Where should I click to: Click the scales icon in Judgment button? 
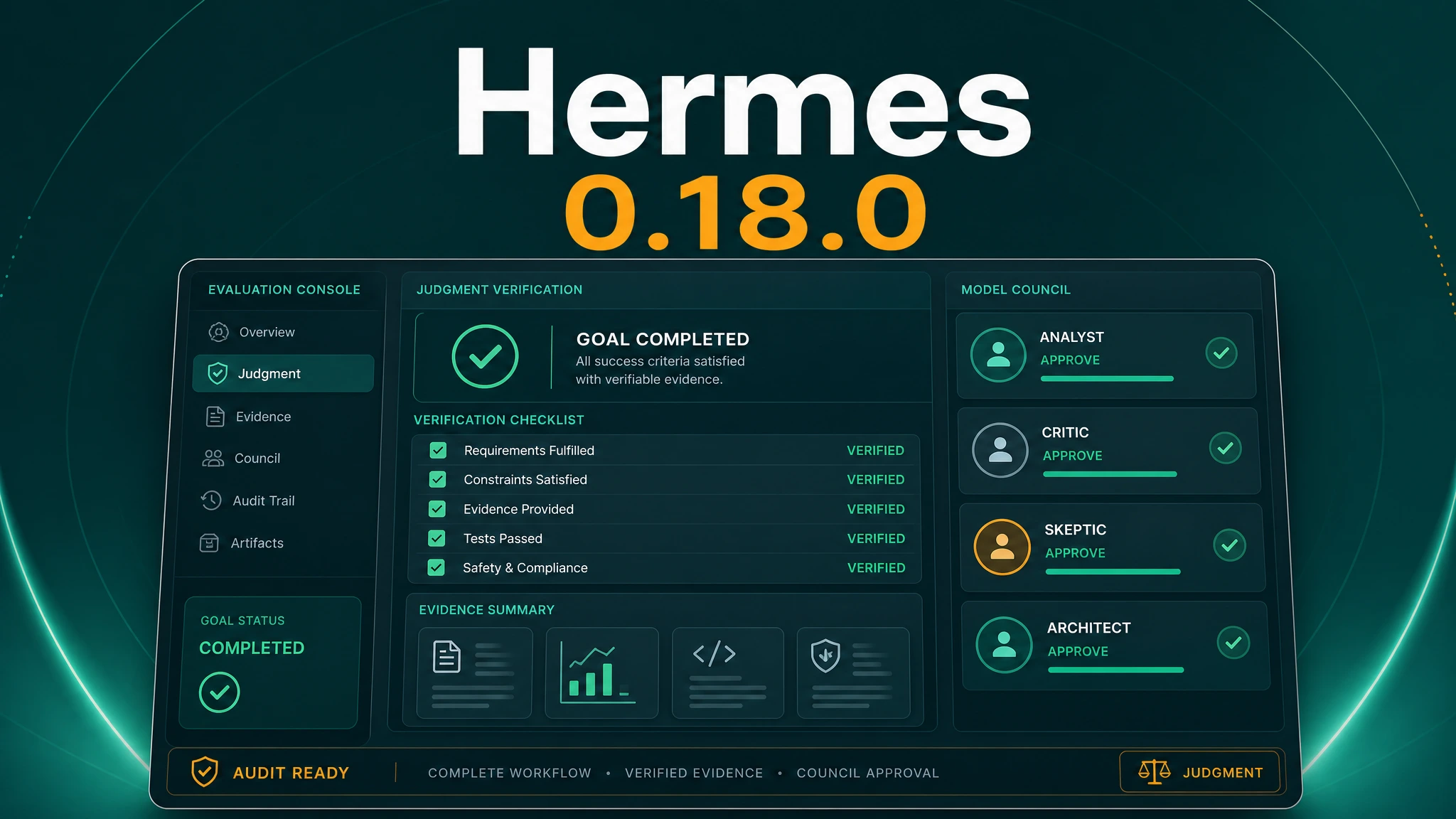point(1154,771)
